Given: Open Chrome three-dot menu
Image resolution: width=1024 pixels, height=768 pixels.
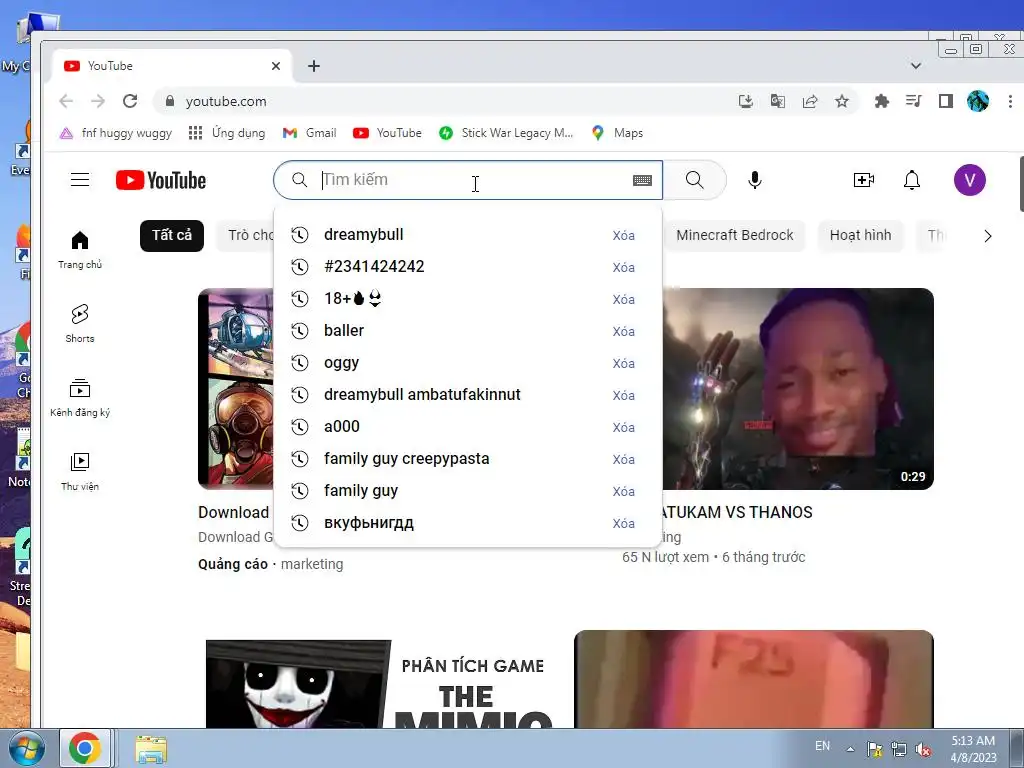Looking at the screenshot, I should click(x=1010, y=101).
